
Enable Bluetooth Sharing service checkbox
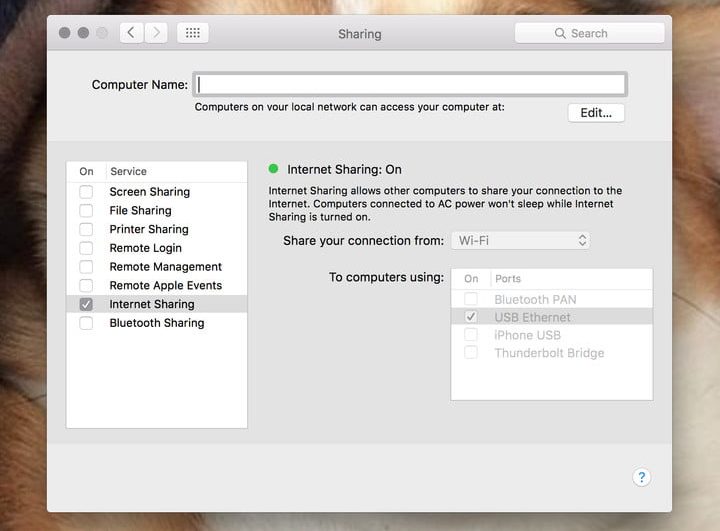pos(87,323)
